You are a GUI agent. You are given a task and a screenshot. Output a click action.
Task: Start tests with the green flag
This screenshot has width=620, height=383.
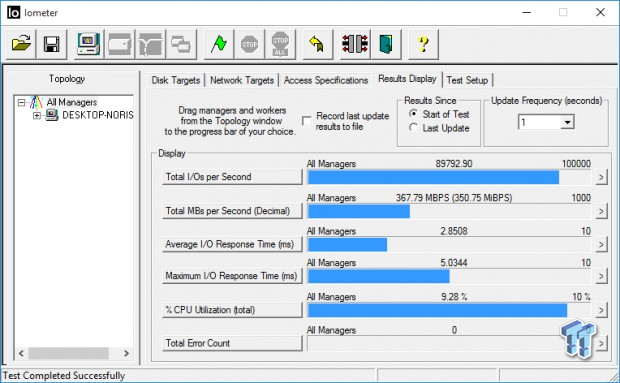coord(218,44)
